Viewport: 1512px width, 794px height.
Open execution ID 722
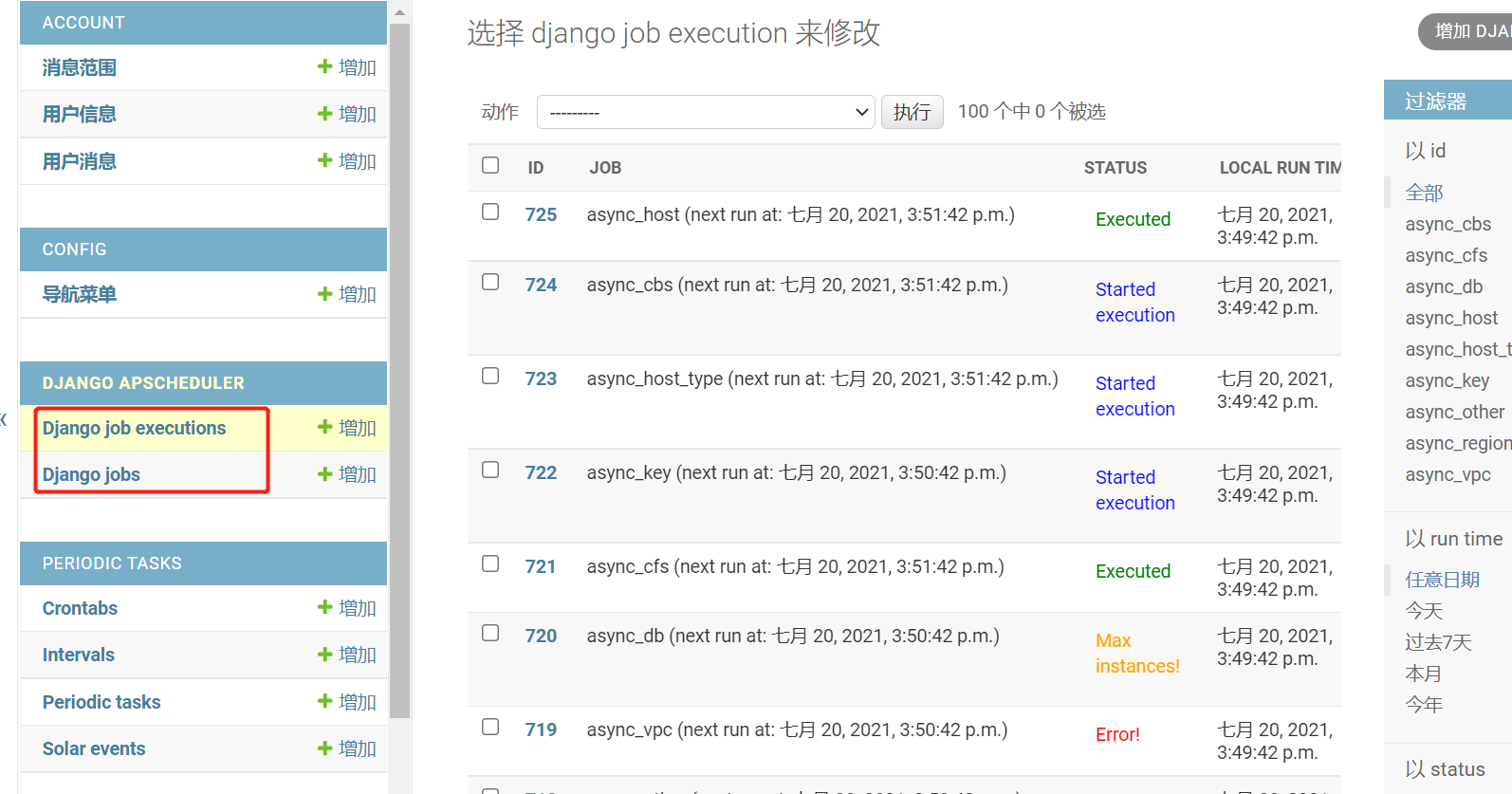[541, 472]
